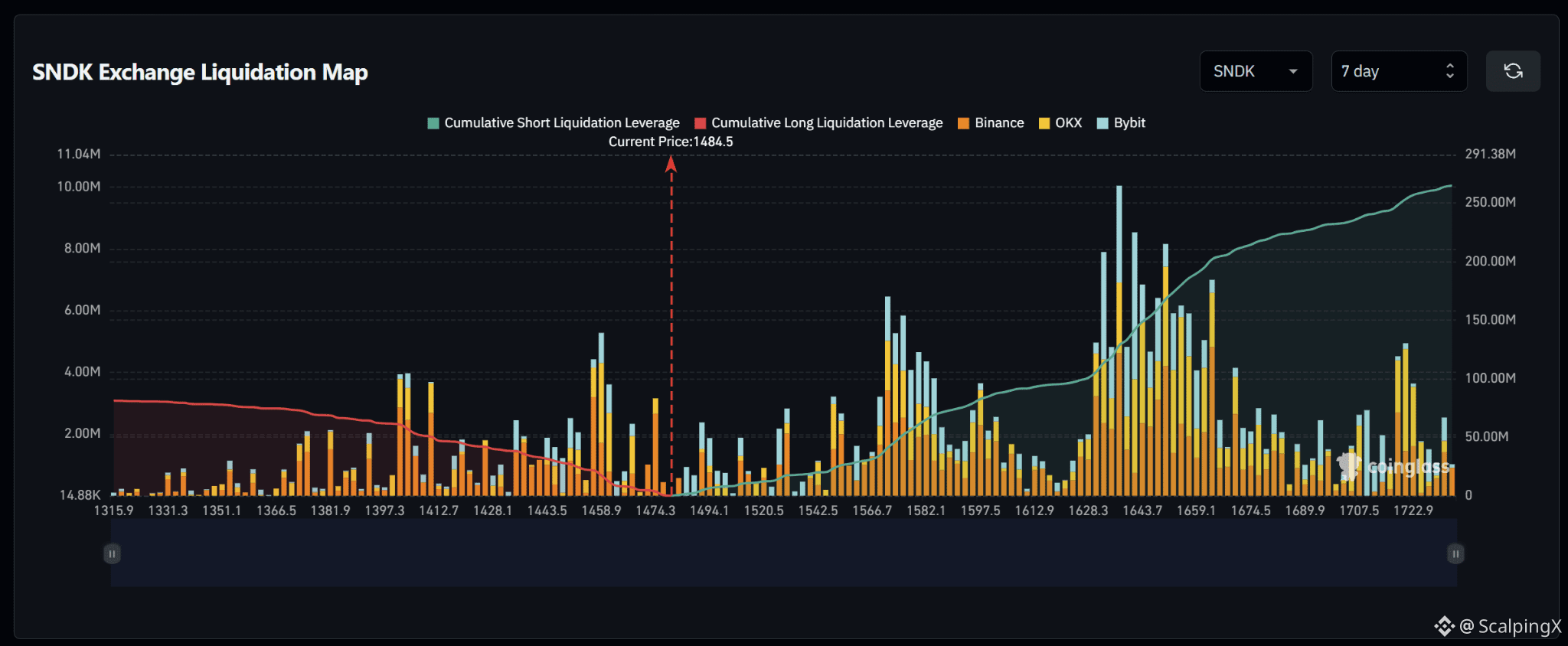
Task: Click the 14.88K left axis label
Action: click(80, 495)
